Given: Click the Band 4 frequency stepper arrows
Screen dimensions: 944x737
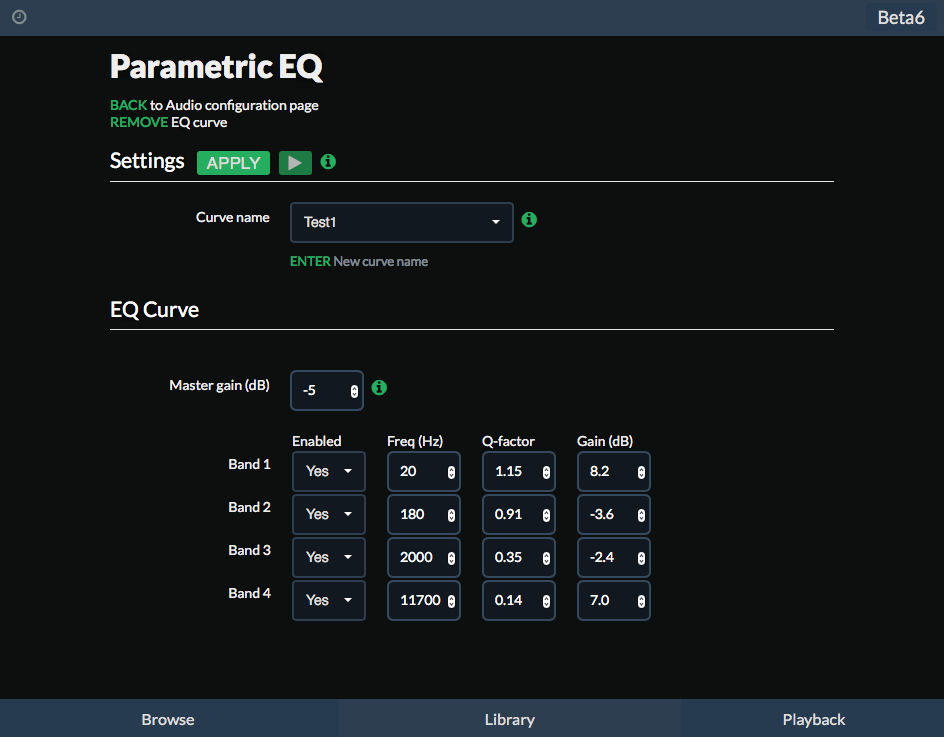Looking at the screenshot, I should coord(451,602).
